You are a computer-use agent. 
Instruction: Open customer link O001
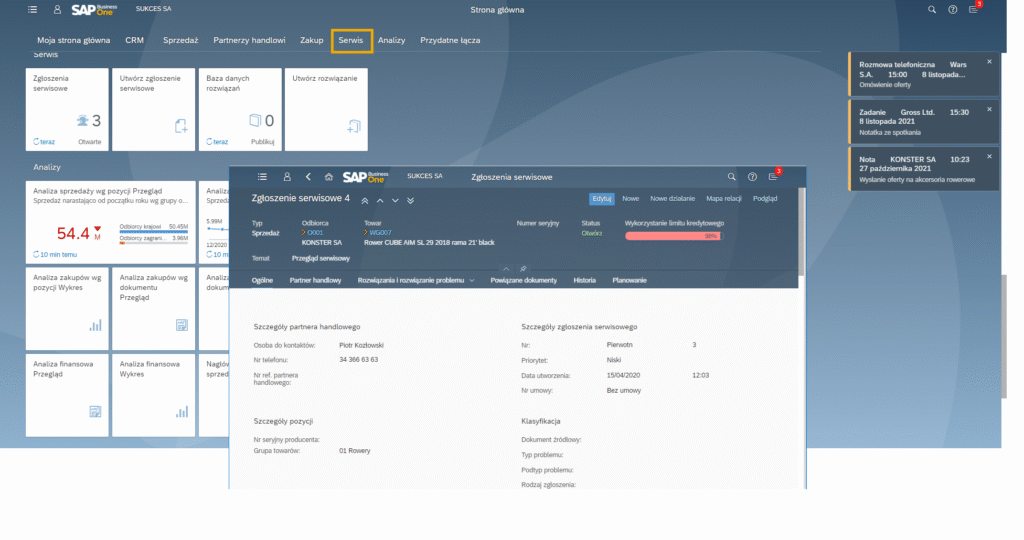(x=315, y=232)
